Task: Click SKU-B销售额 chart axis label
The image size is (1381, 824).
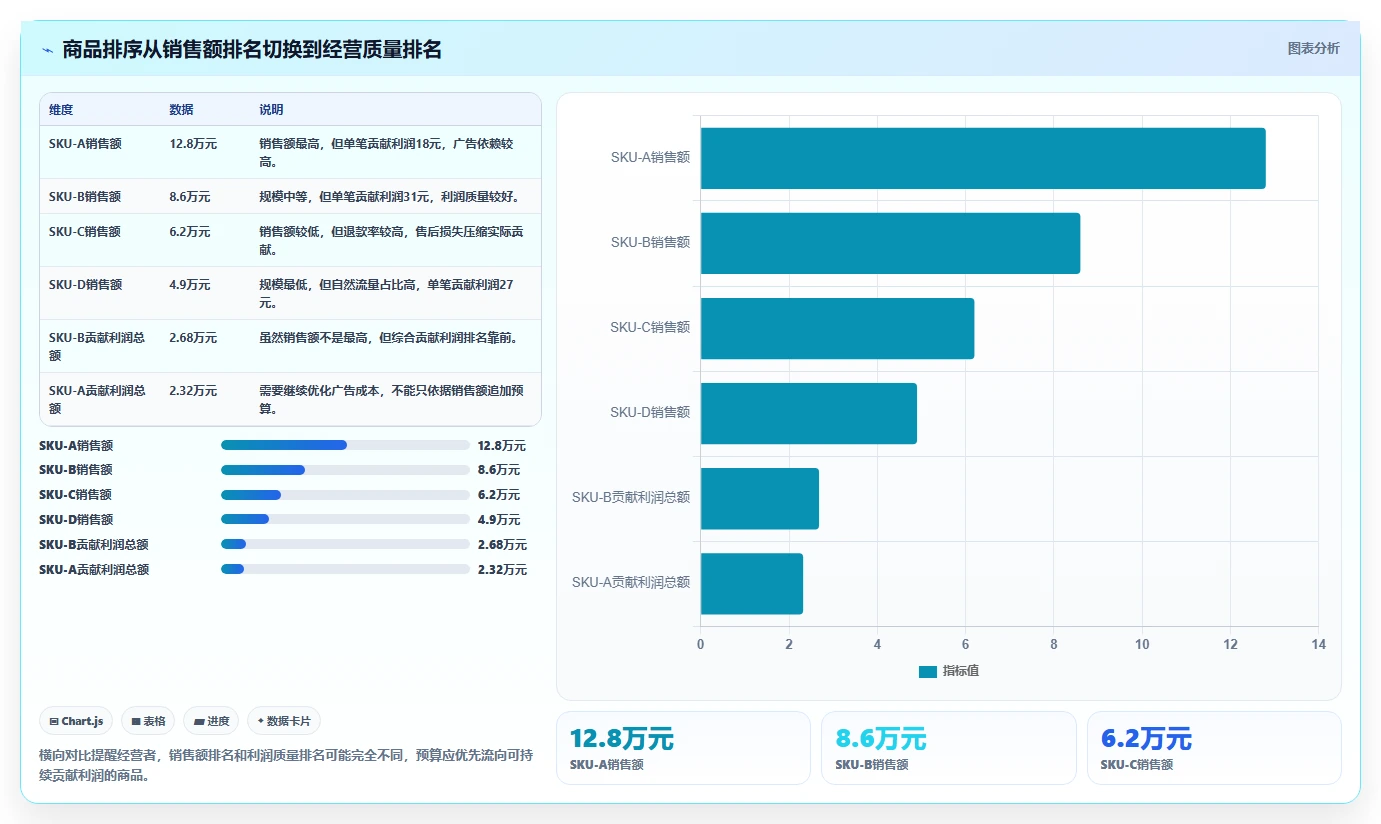Action: 650,243
